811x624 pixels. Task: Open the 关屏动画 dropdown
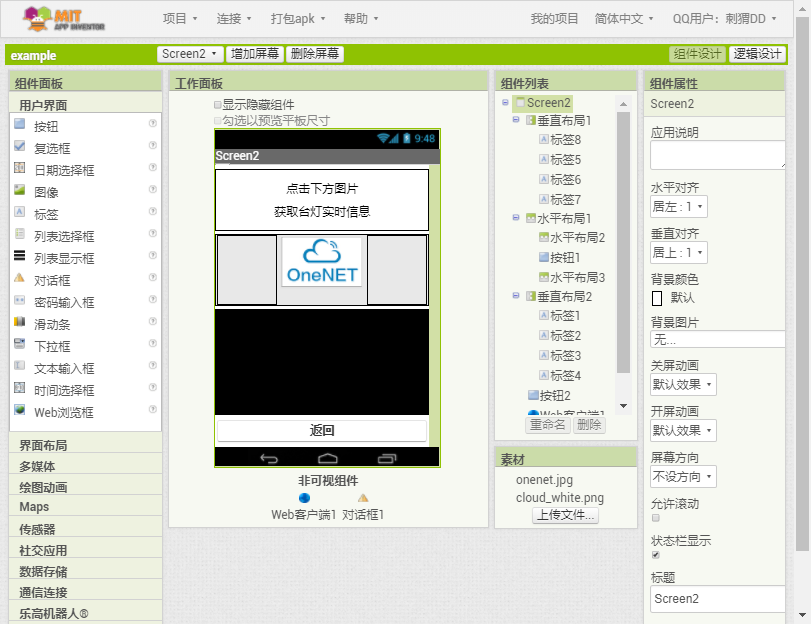[x=683, y=384]
